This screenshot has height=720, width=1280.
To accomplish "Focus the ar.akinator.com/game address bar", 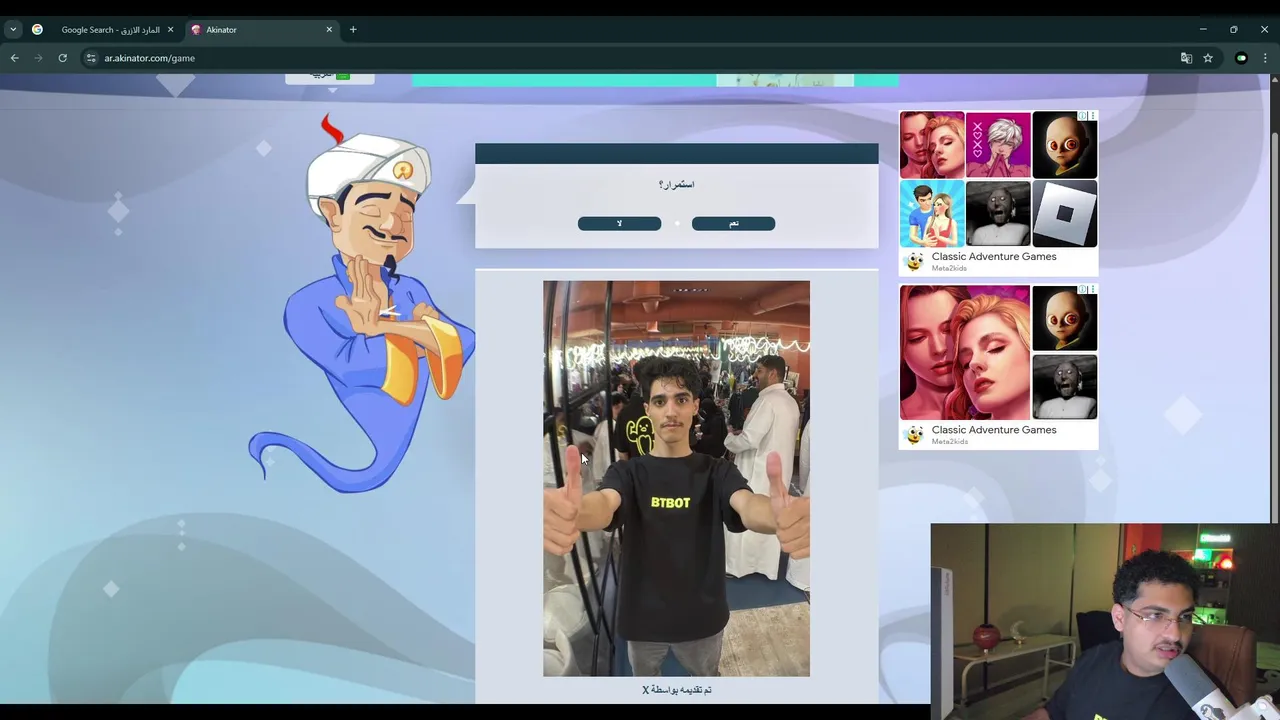I will 640,58.
